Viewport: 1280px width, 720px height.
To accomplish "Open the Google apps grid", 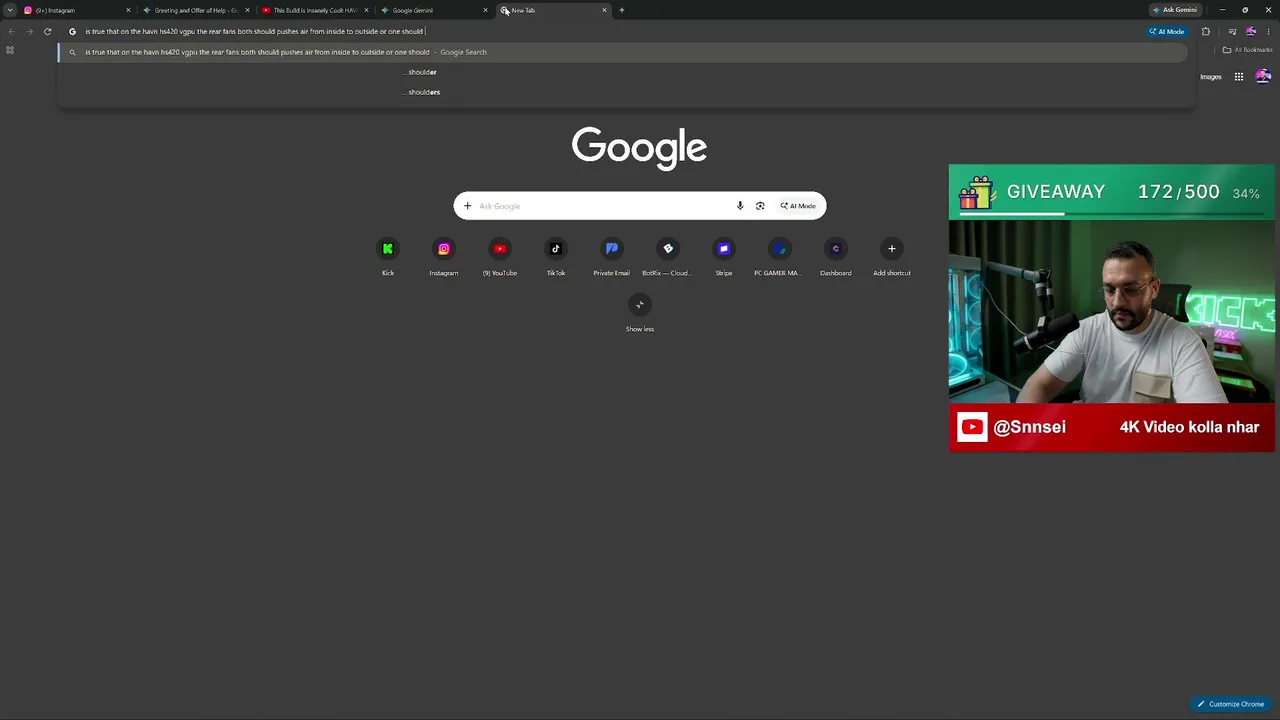I will [x=1238, y=77].
